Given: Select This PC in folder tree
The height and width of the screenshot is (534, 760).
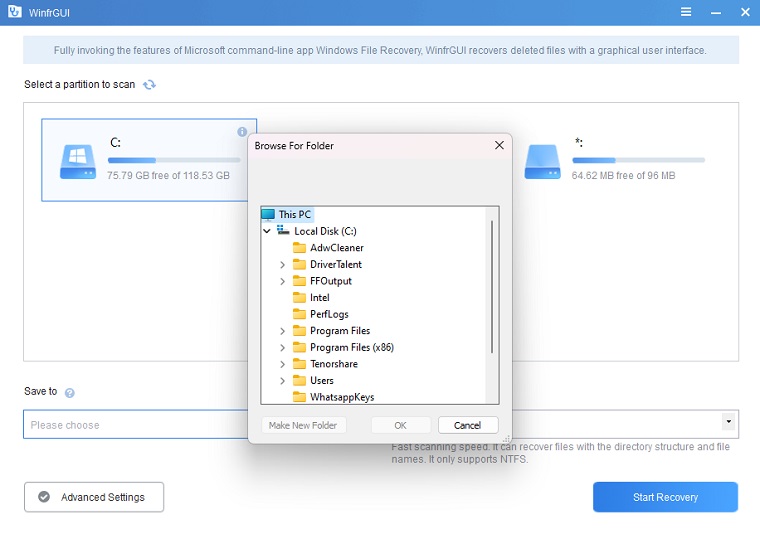Looking at the screenshot, I should 295,214.
